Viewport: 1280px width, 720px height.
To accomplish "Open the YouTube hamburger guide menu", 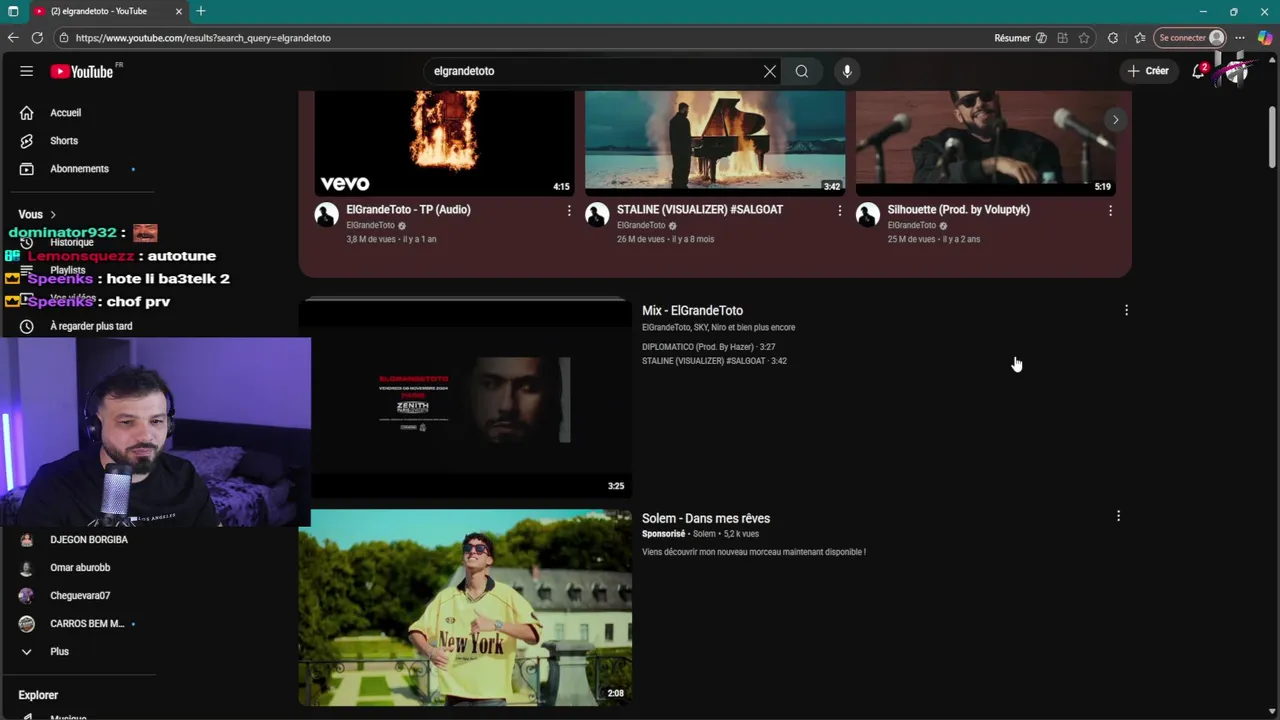I will pos(27,71).
